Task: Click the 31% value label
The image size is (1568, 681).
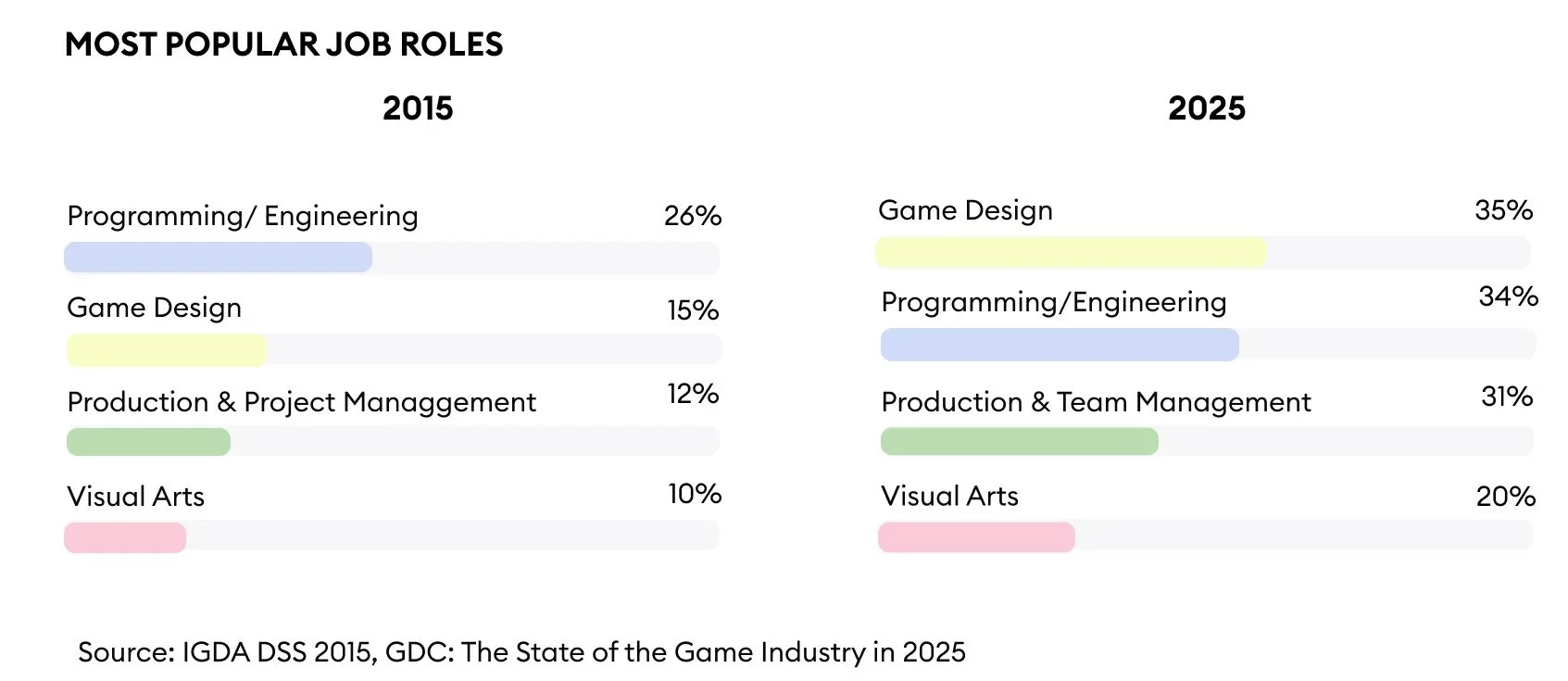Action: [x=1507, y=397]
